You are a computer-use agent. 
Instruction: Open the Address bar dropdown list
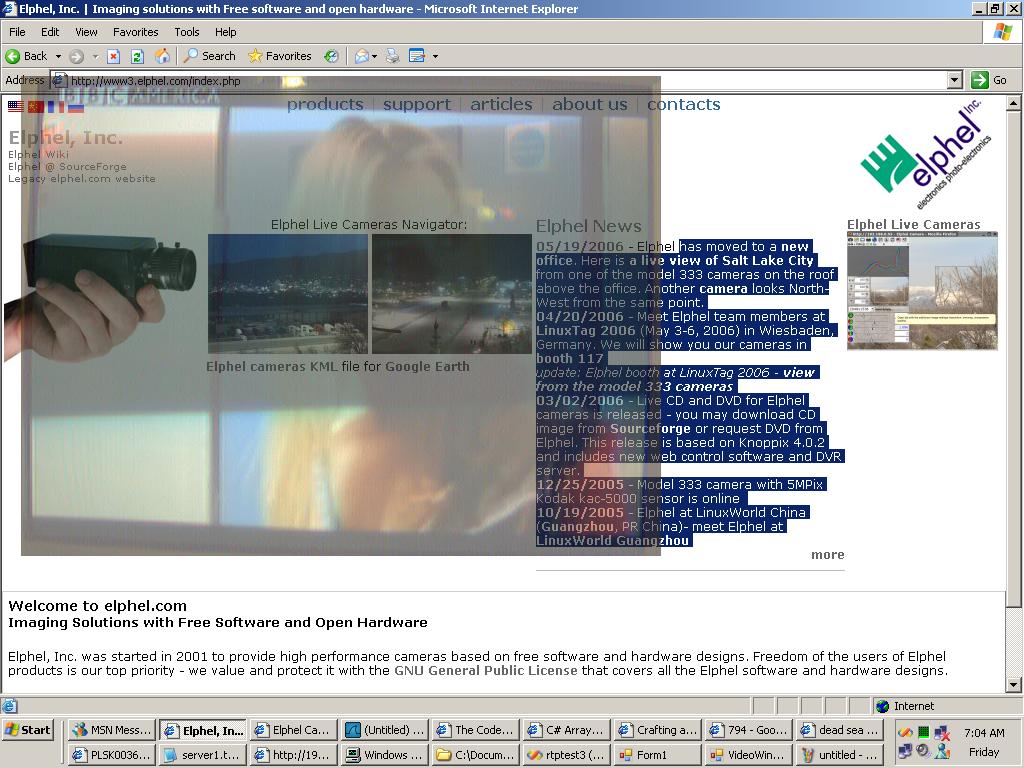[955, 80]
